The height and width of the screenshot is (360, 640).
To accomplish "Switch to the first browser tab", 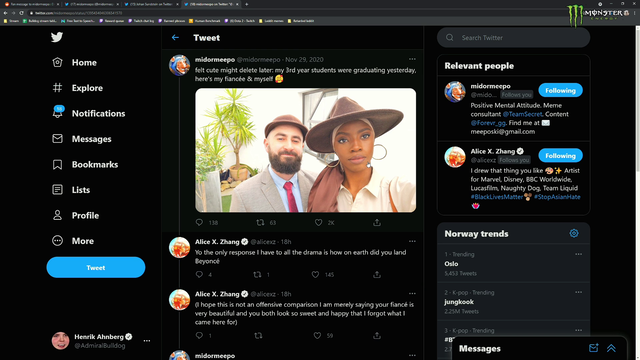I will [x=32, y=4].
